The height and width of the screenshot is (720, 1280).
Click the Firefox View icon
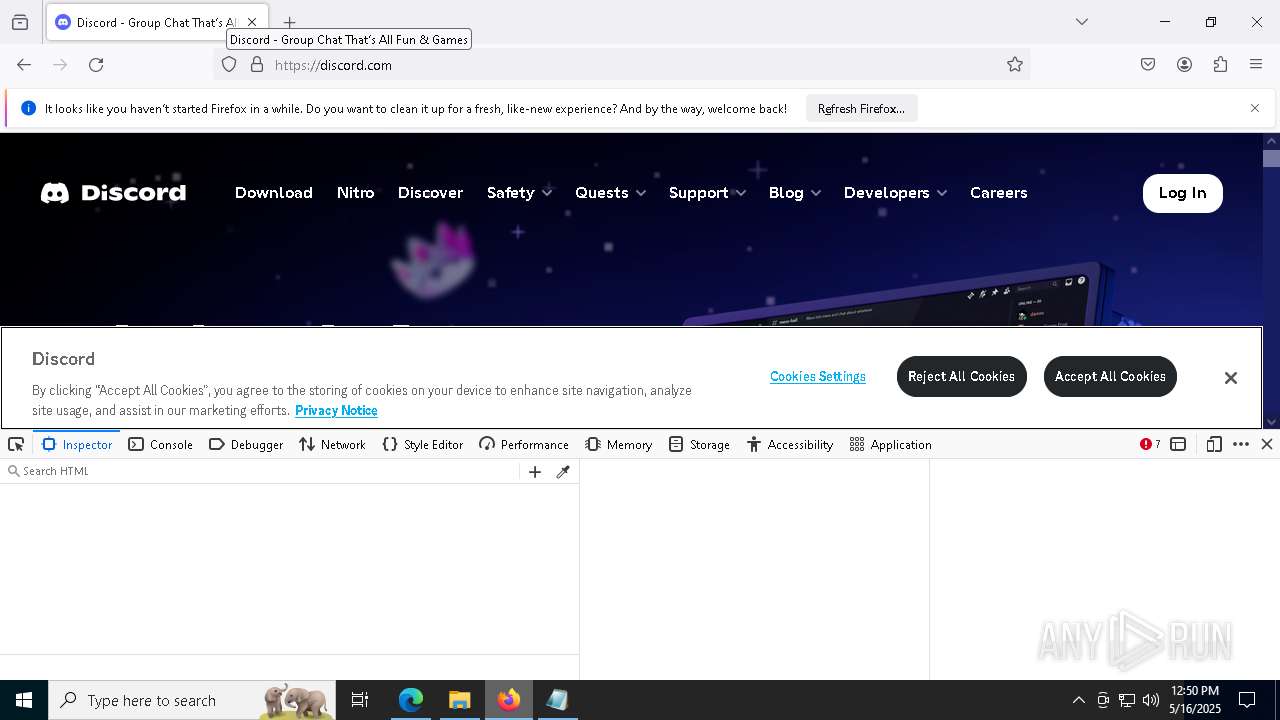click(20, 22)
